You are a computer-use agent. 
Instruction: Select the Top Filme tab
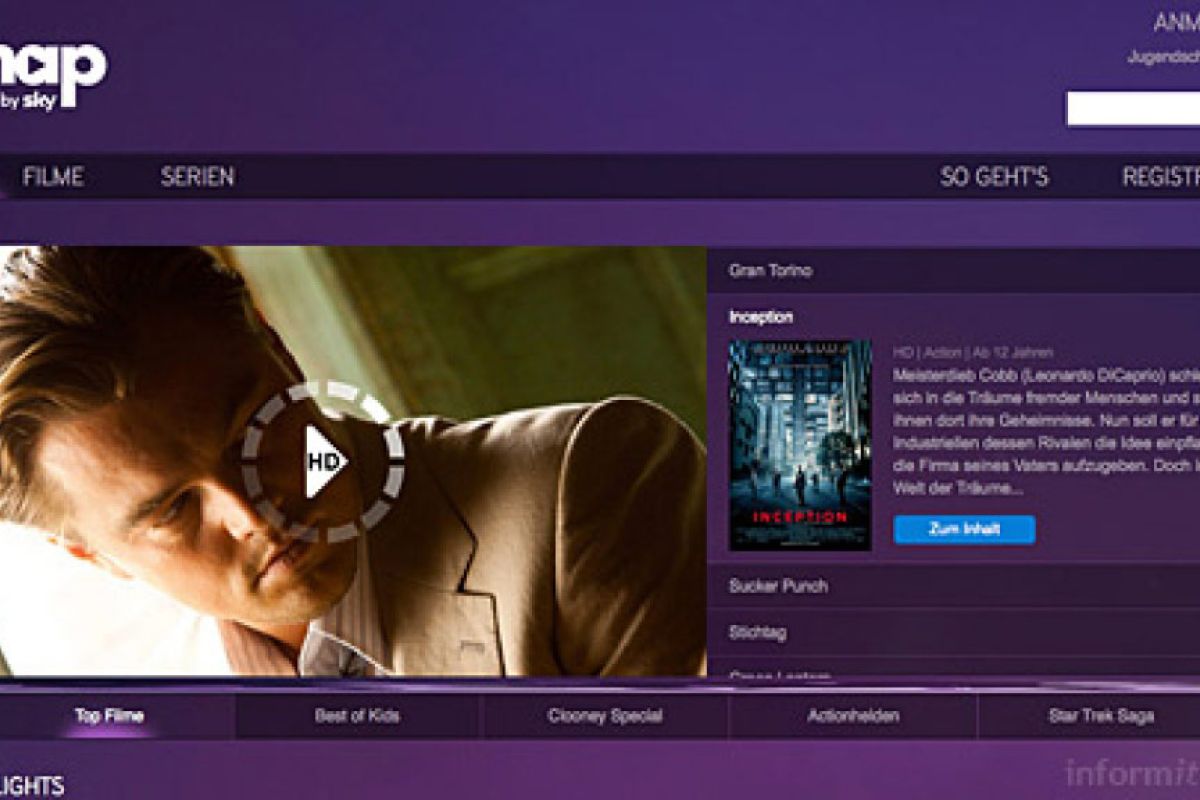click(109, 716)
